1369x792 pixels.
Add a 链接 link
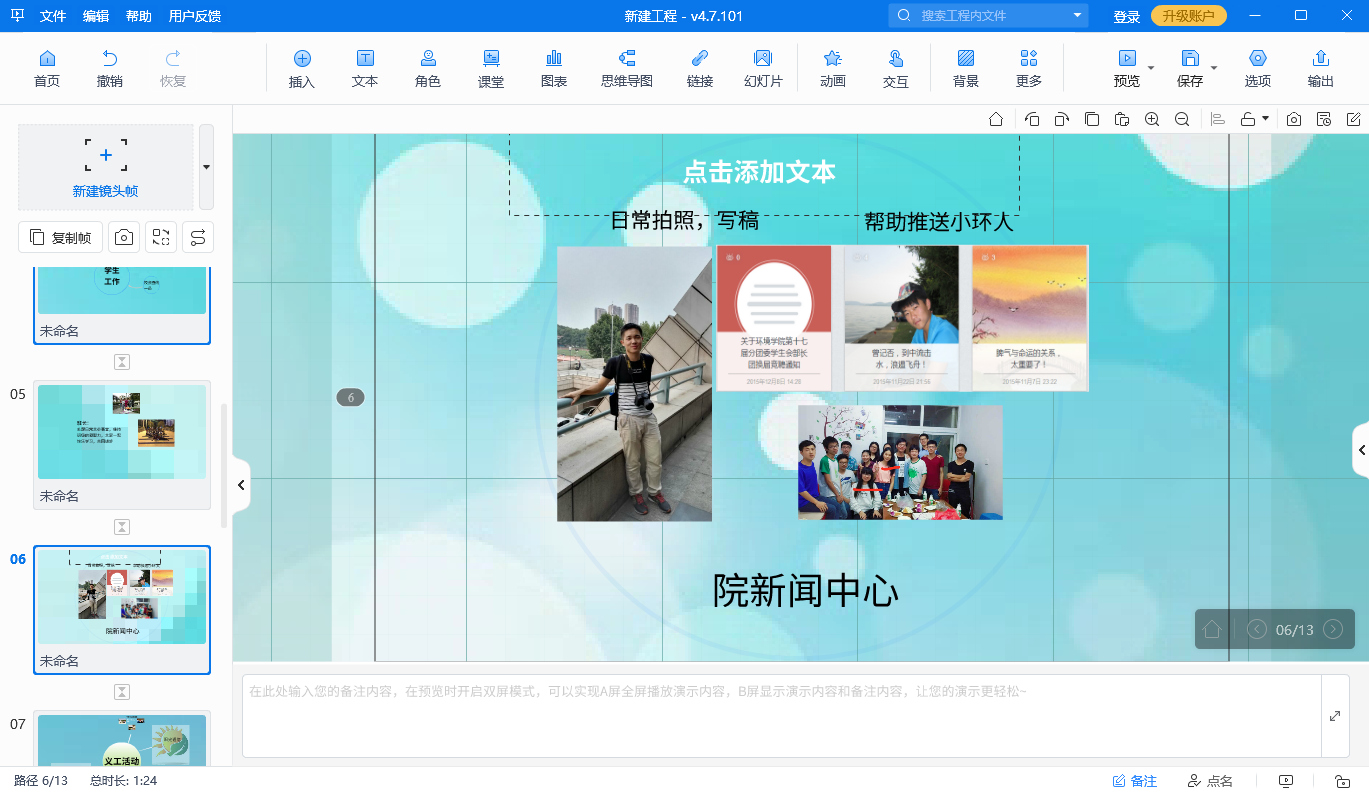tap(700, 68)
